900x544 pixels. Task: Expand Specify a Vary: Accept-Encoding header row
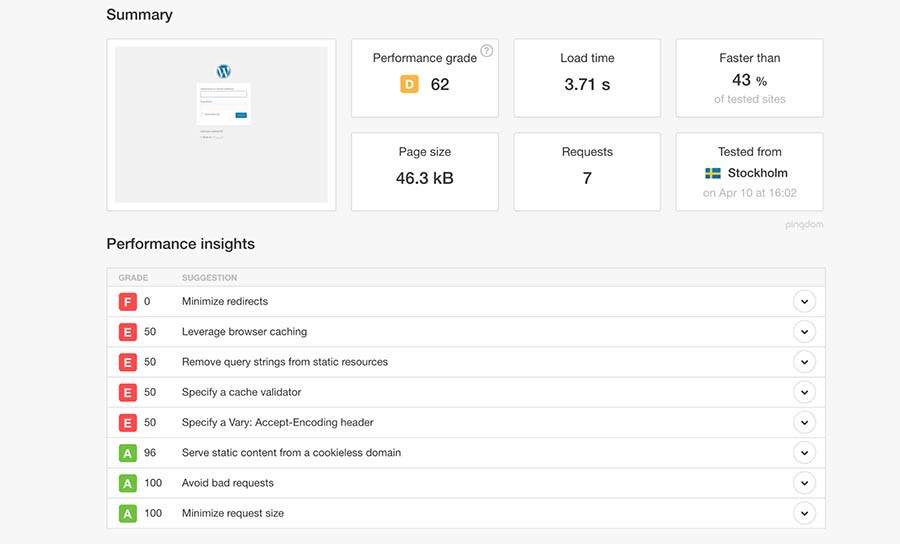coord(803,422)
